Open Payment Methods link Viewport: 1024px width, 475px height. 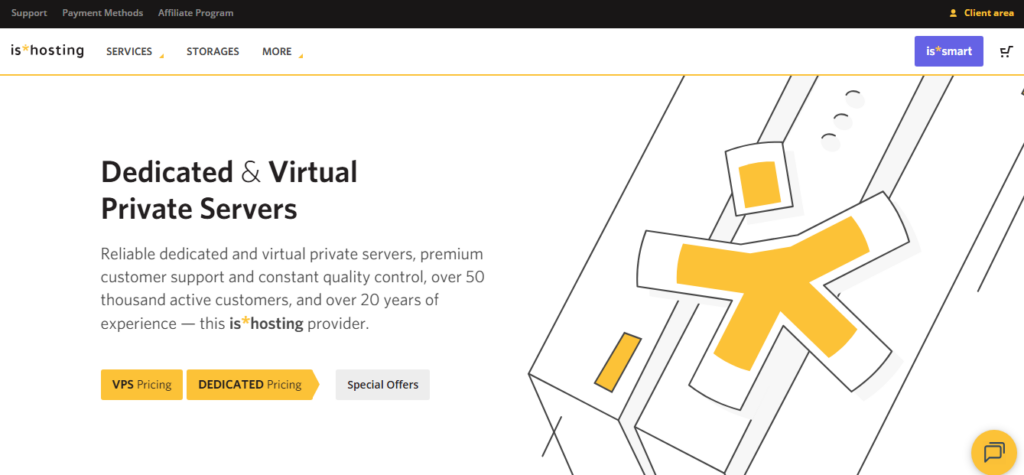103,13
